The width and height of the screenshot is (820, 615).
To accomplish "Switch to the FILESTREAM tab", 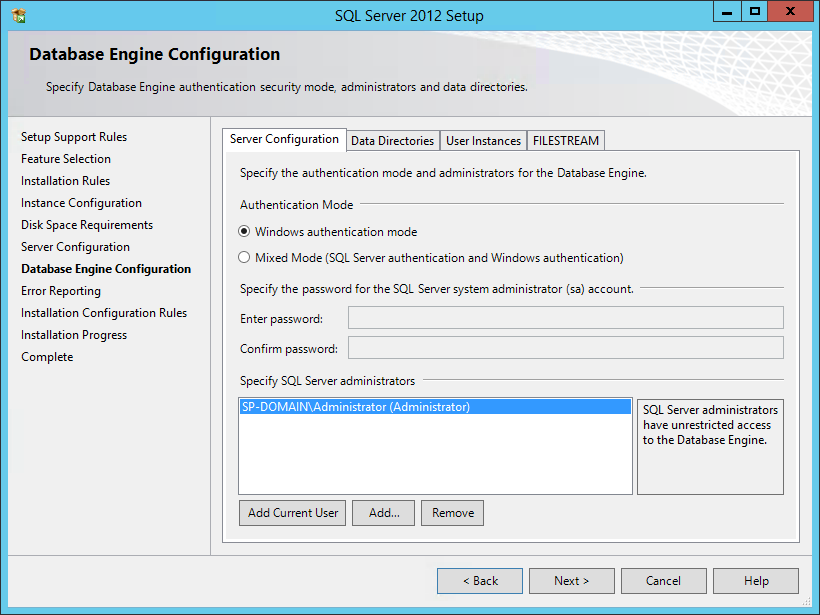I will [x=566, y=141].
